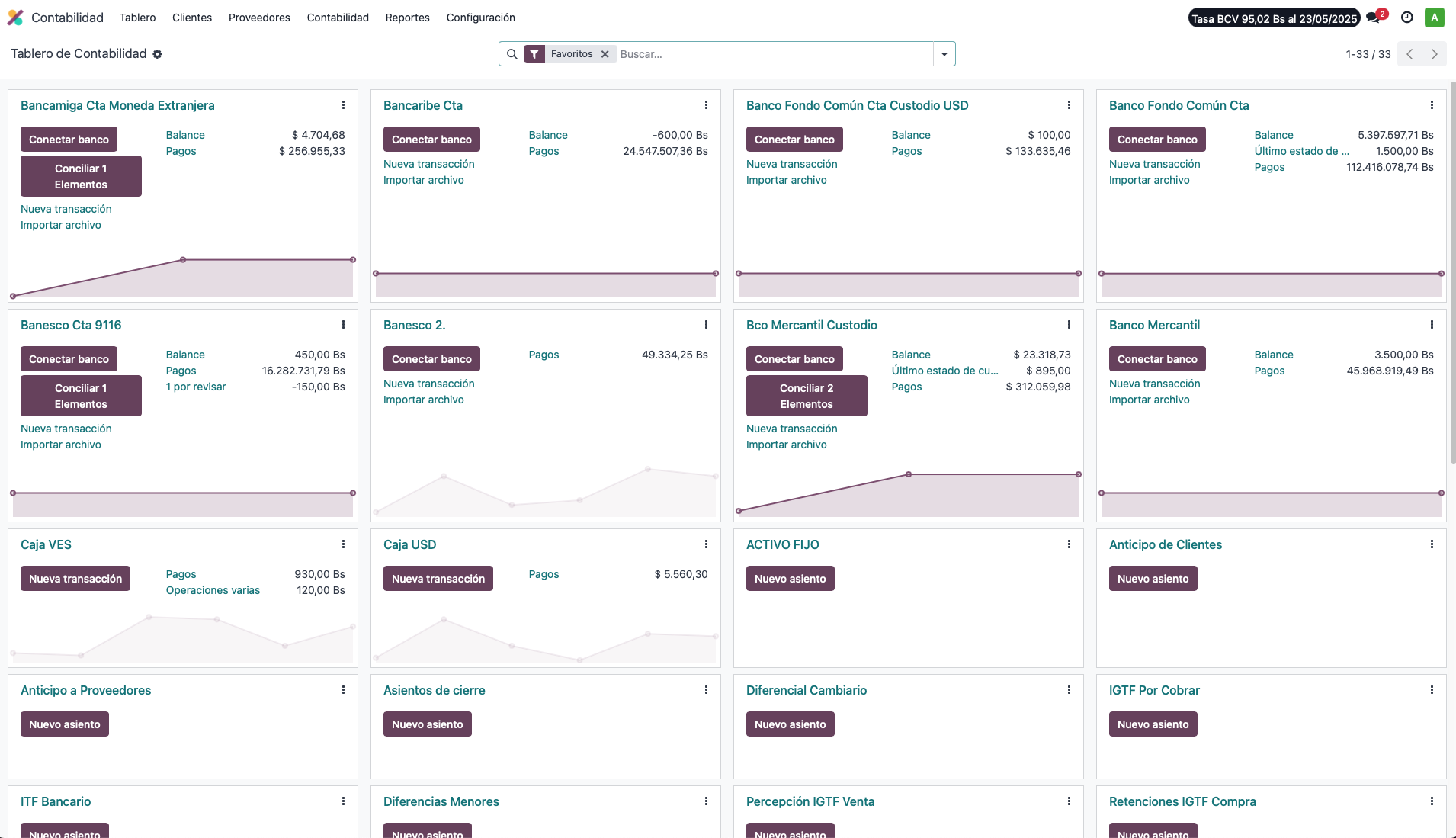Open Diferencias Menores card options

tap(706, 801)
